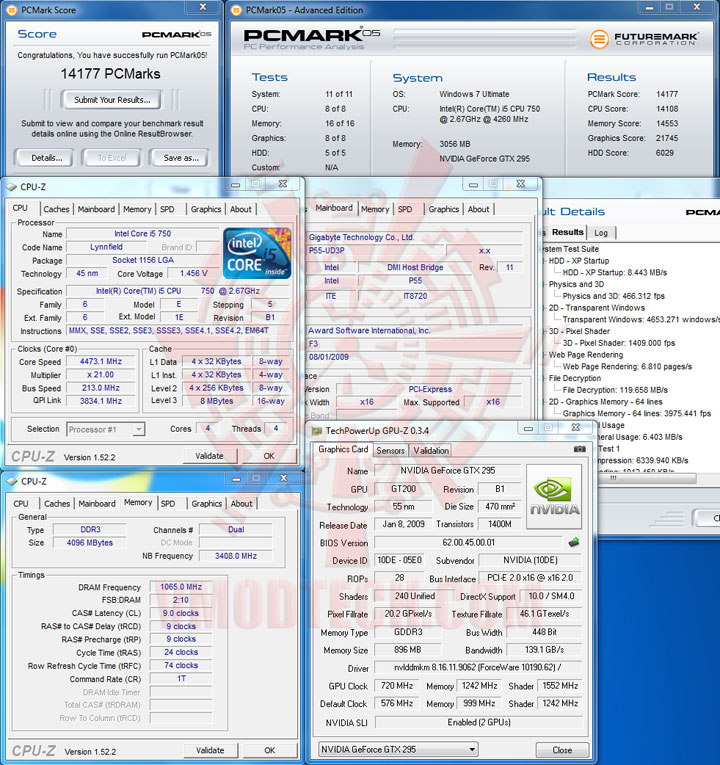
Task: Collapse the File Decryption tree node
Action: pyautogui.click(x=545, y=378)
